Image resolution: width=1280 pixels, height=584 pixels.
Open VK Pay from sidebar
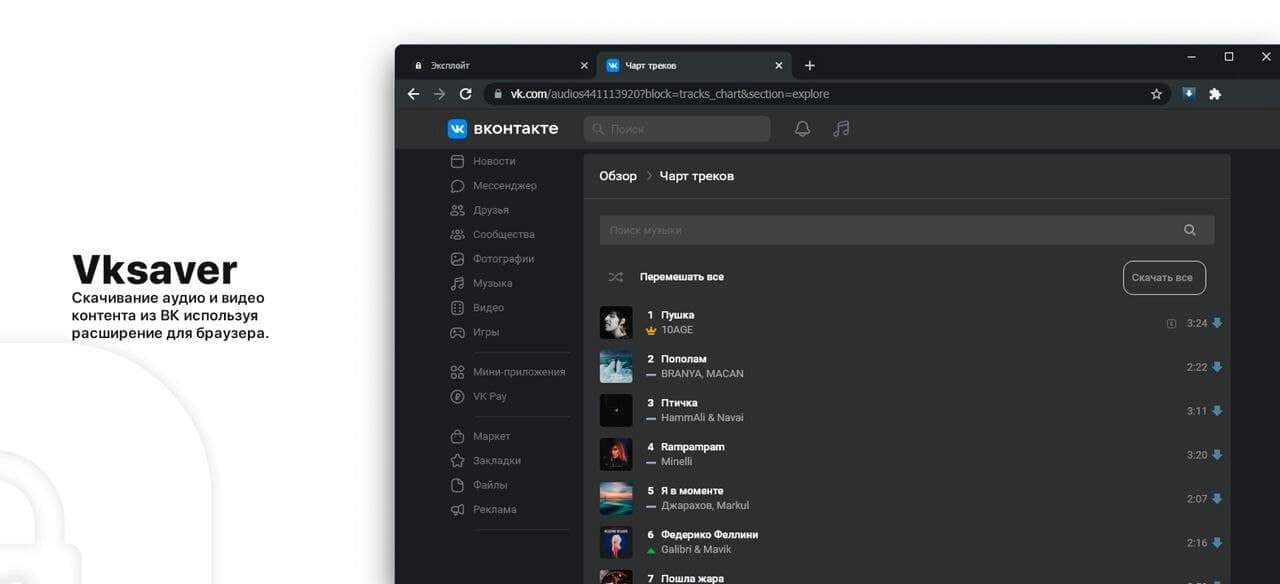tap(489, 396)
